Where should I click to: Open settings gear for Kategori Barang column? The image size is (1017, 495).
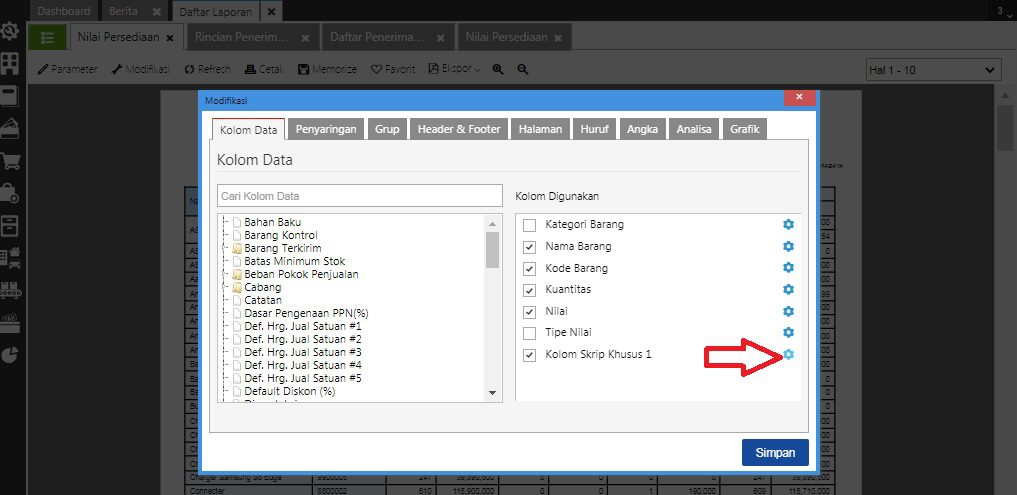pyautogui.click(x=788, y=224)
